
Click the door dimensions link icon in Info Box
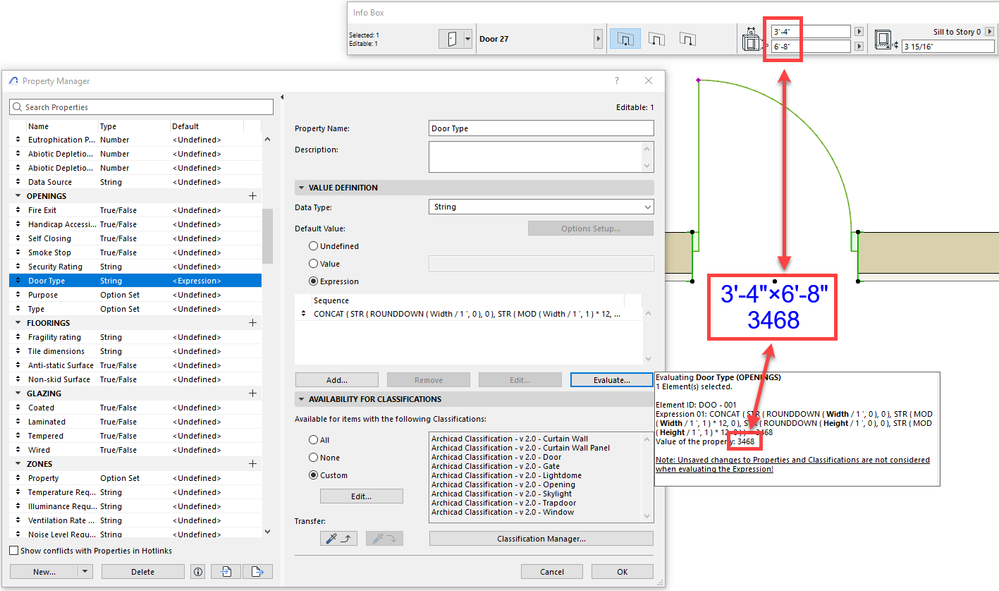(752, 39)
